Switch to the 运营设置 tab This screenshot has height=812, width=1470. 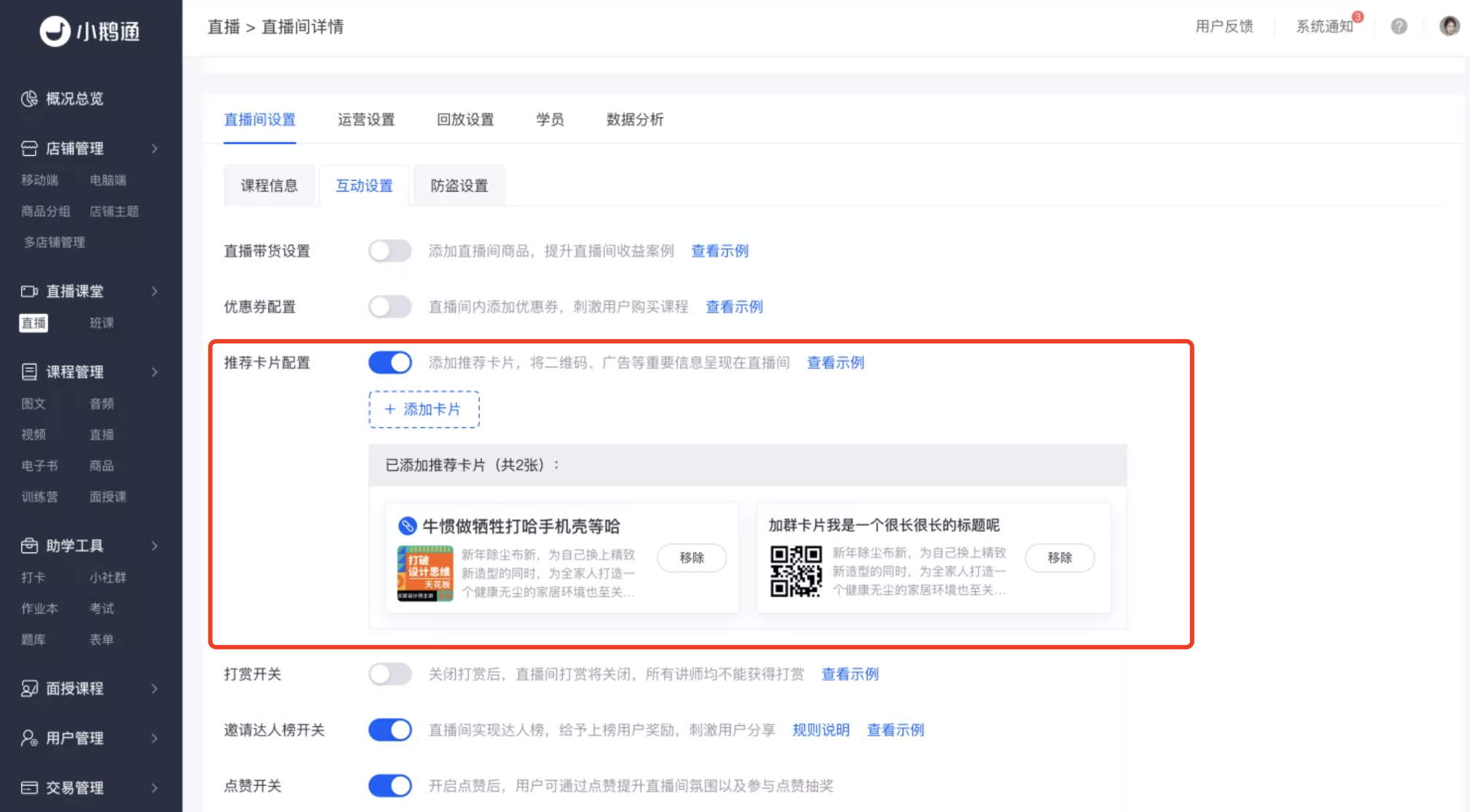366,120
